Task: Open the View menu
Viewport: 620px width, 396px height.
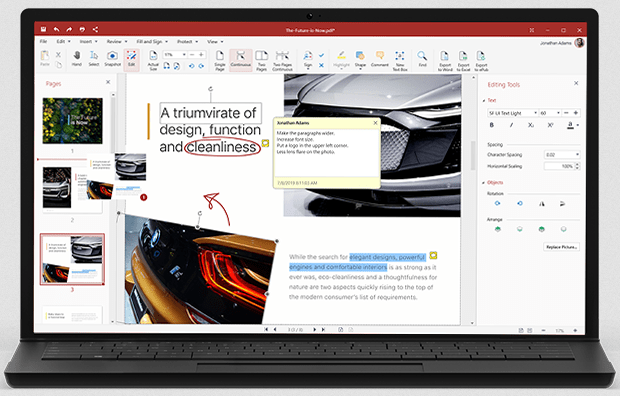Action: (215, 42)
